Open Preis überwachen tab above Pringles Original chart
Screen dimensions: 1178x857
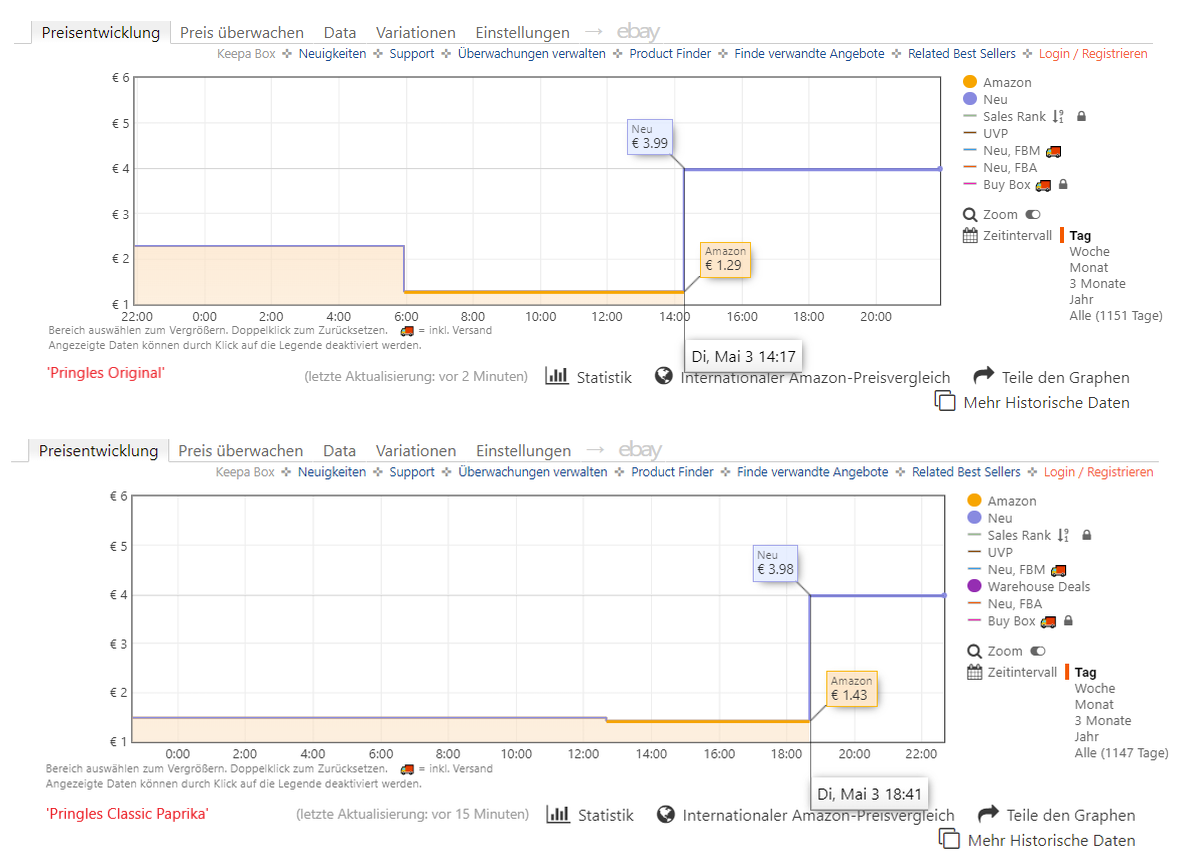(242, 33)
